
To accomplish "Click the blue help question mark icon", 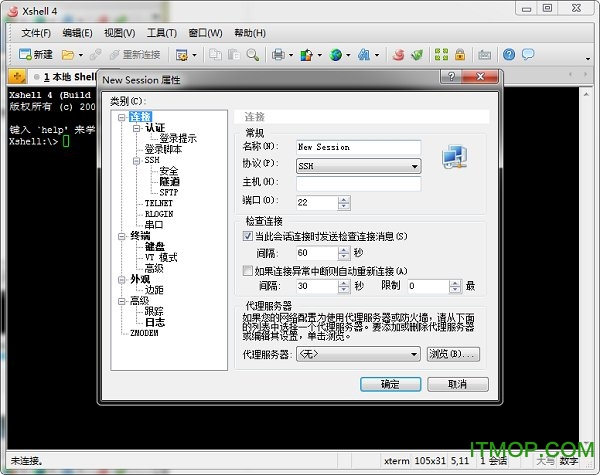I will point(509,55).
